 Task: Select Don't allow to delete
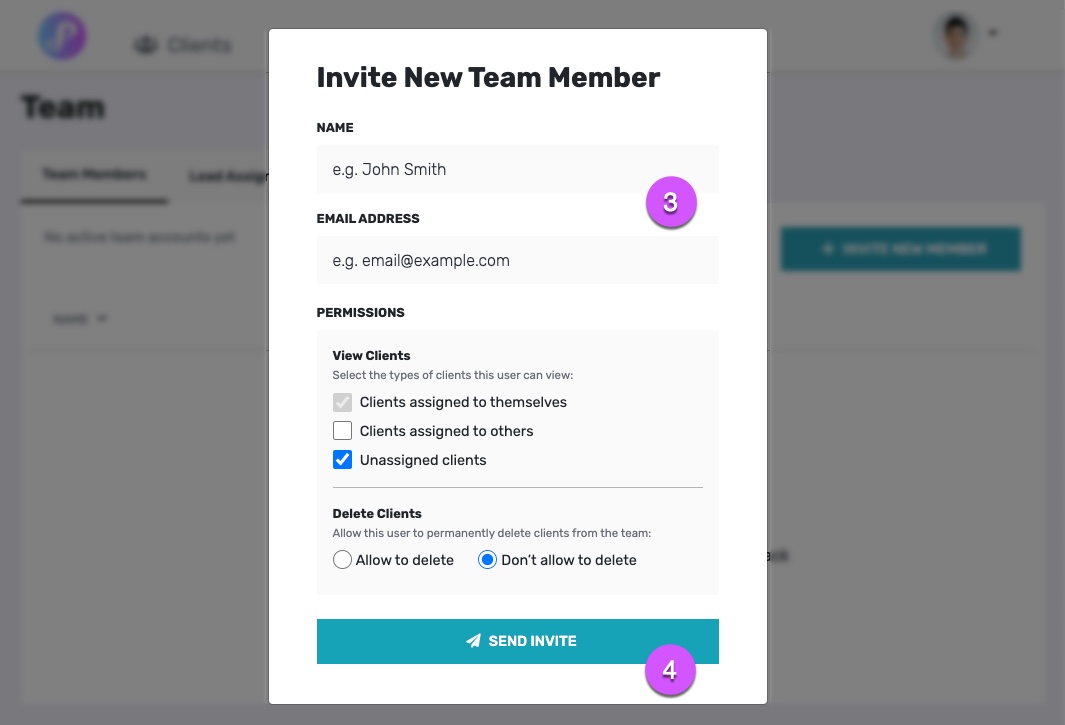pyautogui.click(x=487, y=560)
